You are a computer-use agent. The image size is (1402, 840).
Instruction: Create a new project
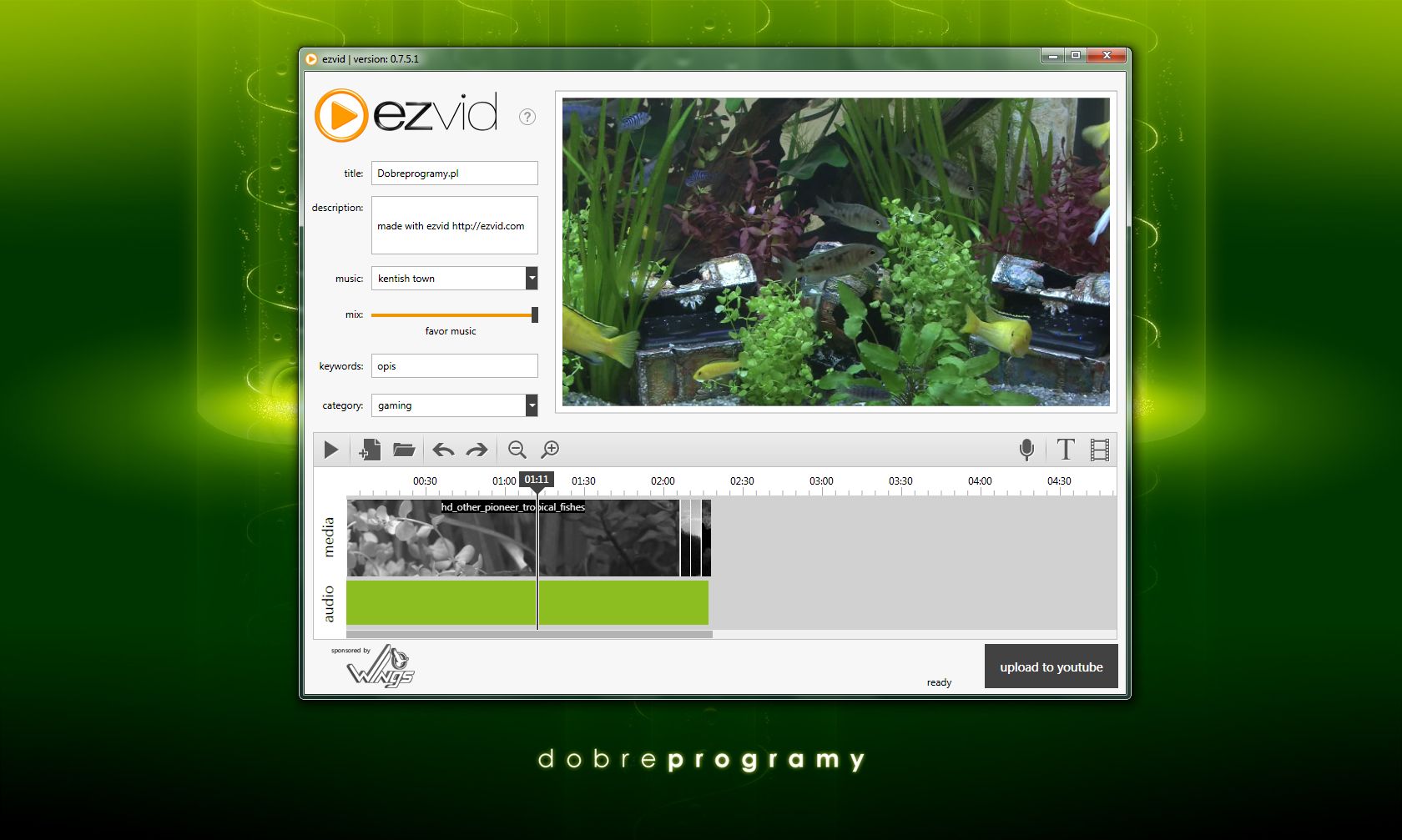[x=370, y=450]
